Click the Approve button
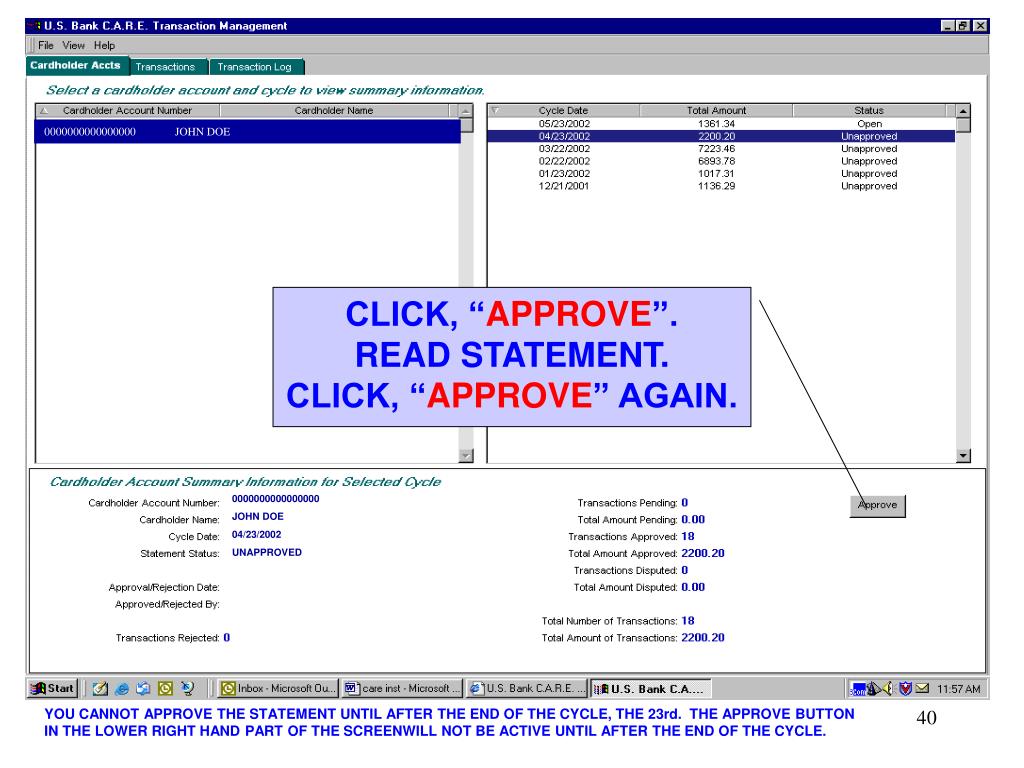 (877, 505)
